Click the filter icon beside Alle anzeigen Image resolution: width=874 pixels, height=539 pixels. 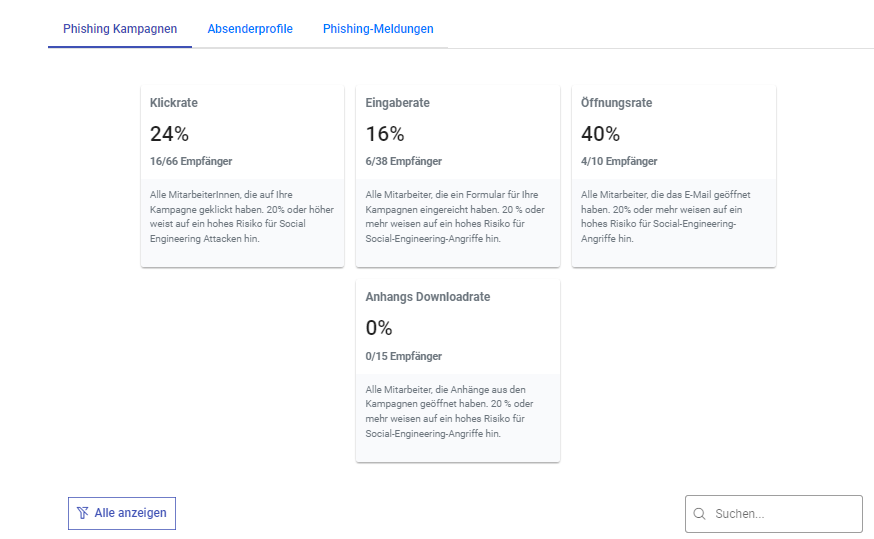pos(83,513)
